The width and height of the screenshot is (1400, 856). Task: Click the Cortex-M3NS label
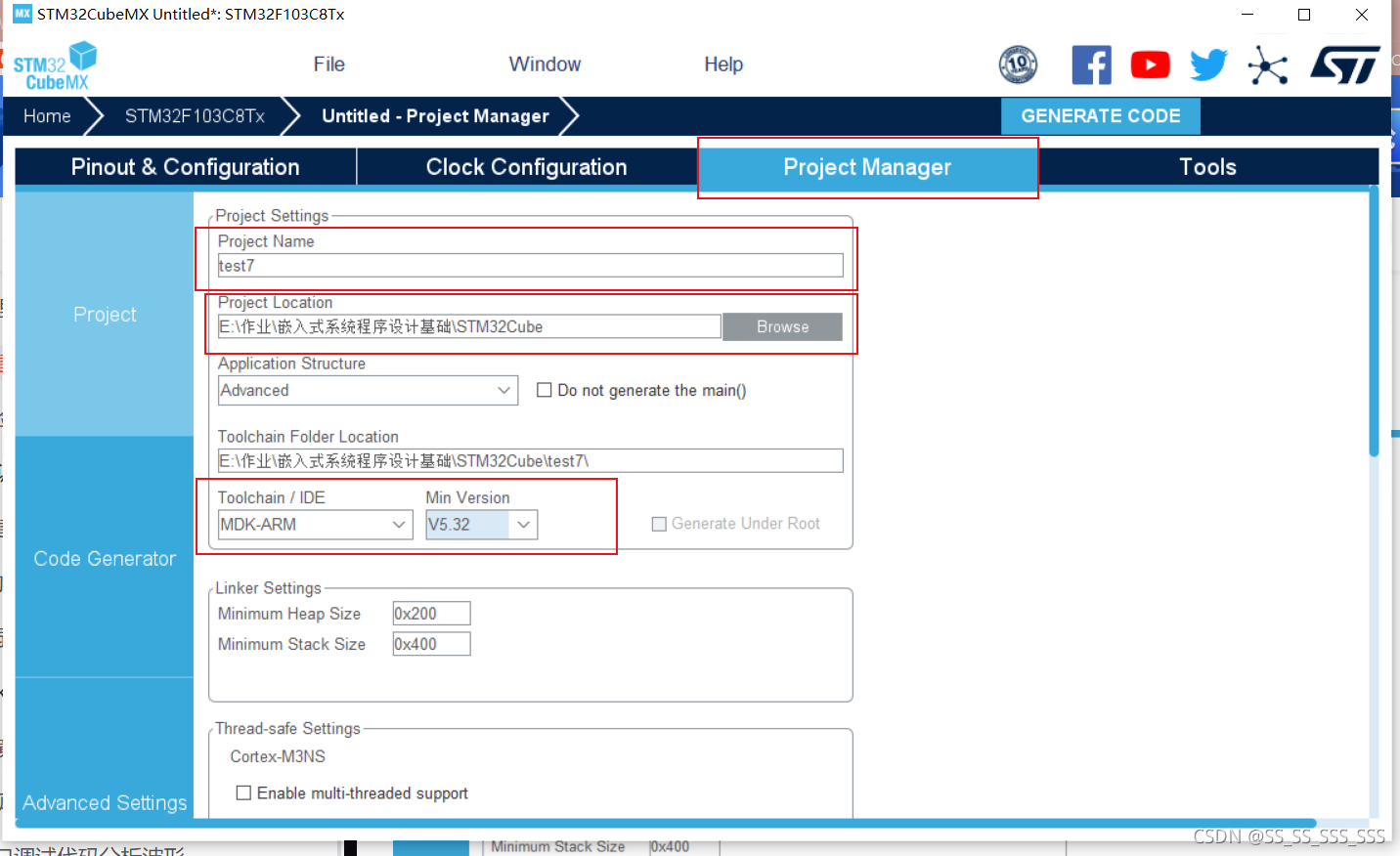[x=278, y=756]
